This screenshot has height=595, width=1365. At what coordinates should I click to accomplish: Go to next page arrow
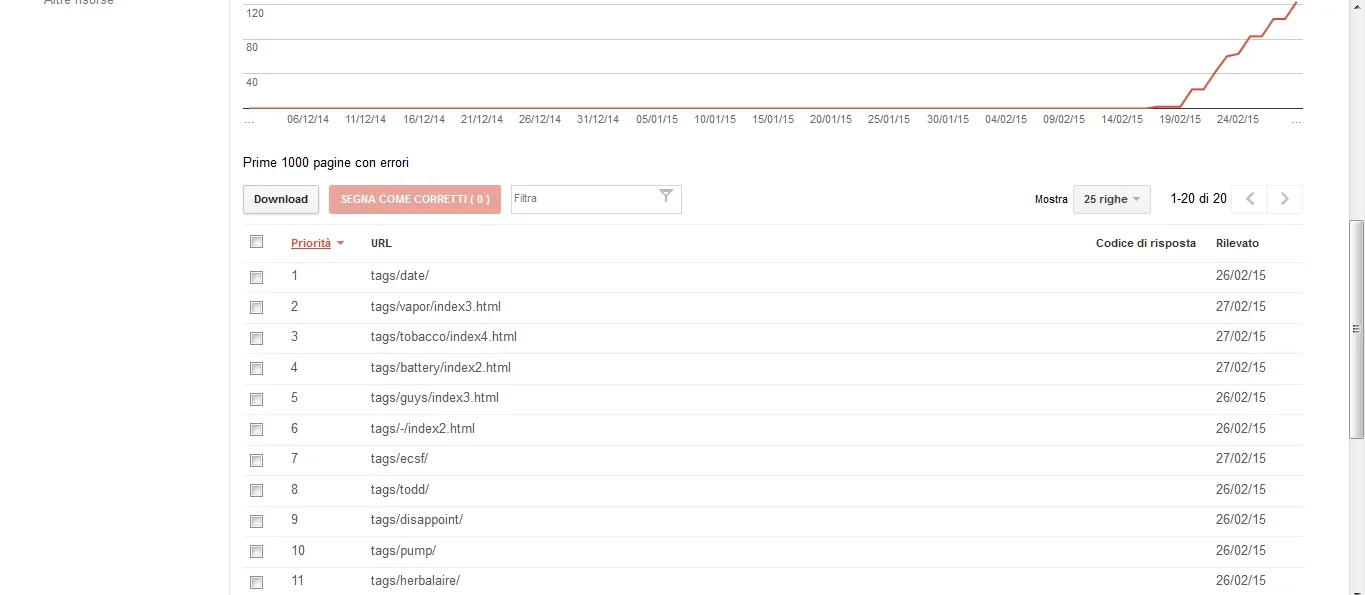tap(1285, 199)
